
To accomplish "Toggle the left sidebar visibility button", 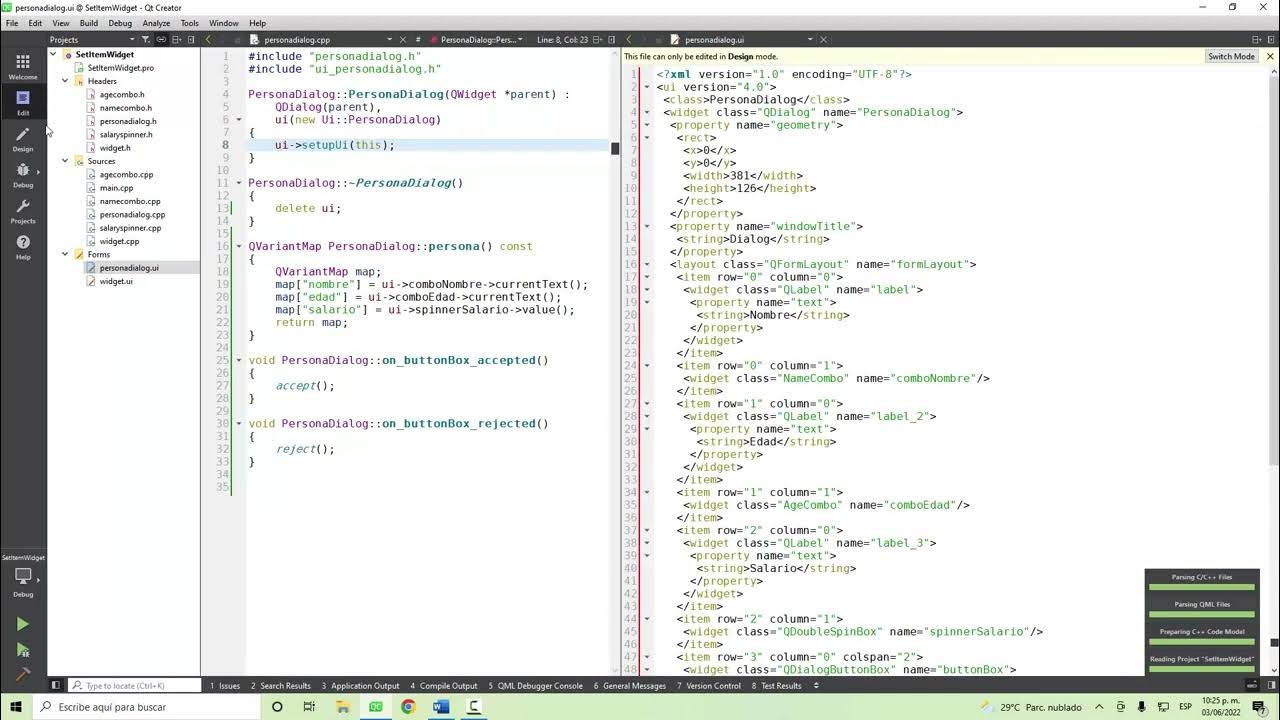I will (x=56, y=686).
